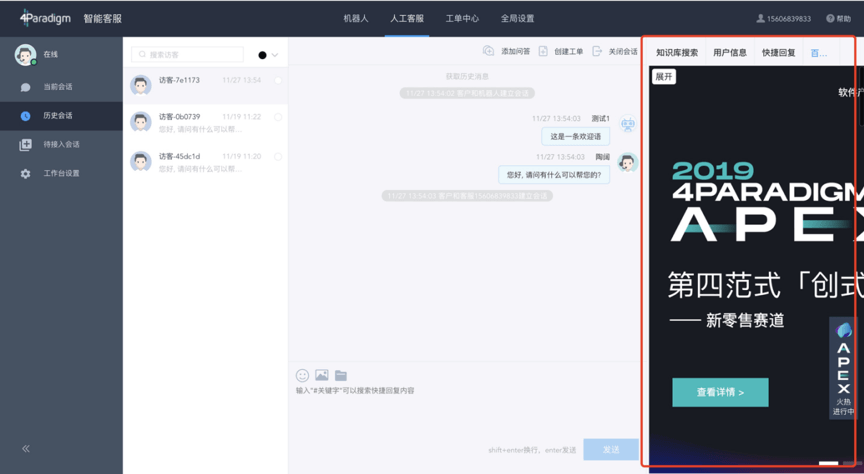Click the 关闭会话 exit icon
Viewport: 864px width, 474px height.
click(597, 51)
